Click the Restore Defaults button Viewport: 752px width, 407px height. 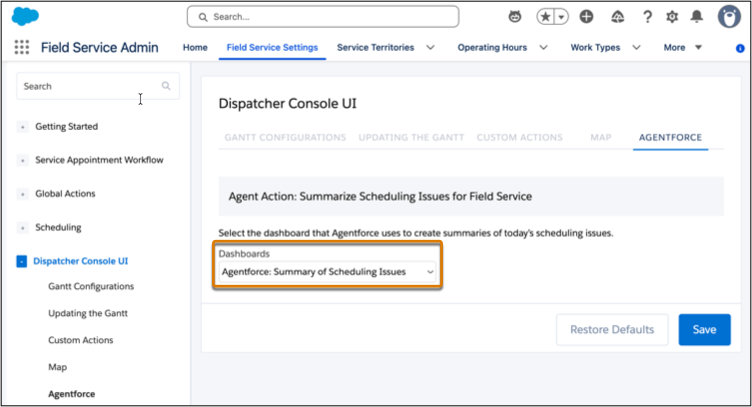(x=612, y=329)
